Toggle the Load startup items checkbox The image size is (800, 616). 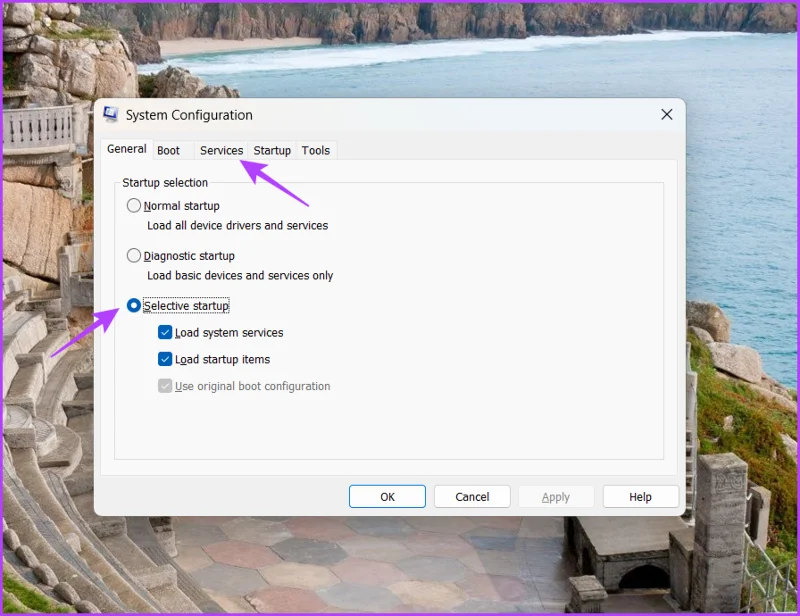click(x=165, y=359)
